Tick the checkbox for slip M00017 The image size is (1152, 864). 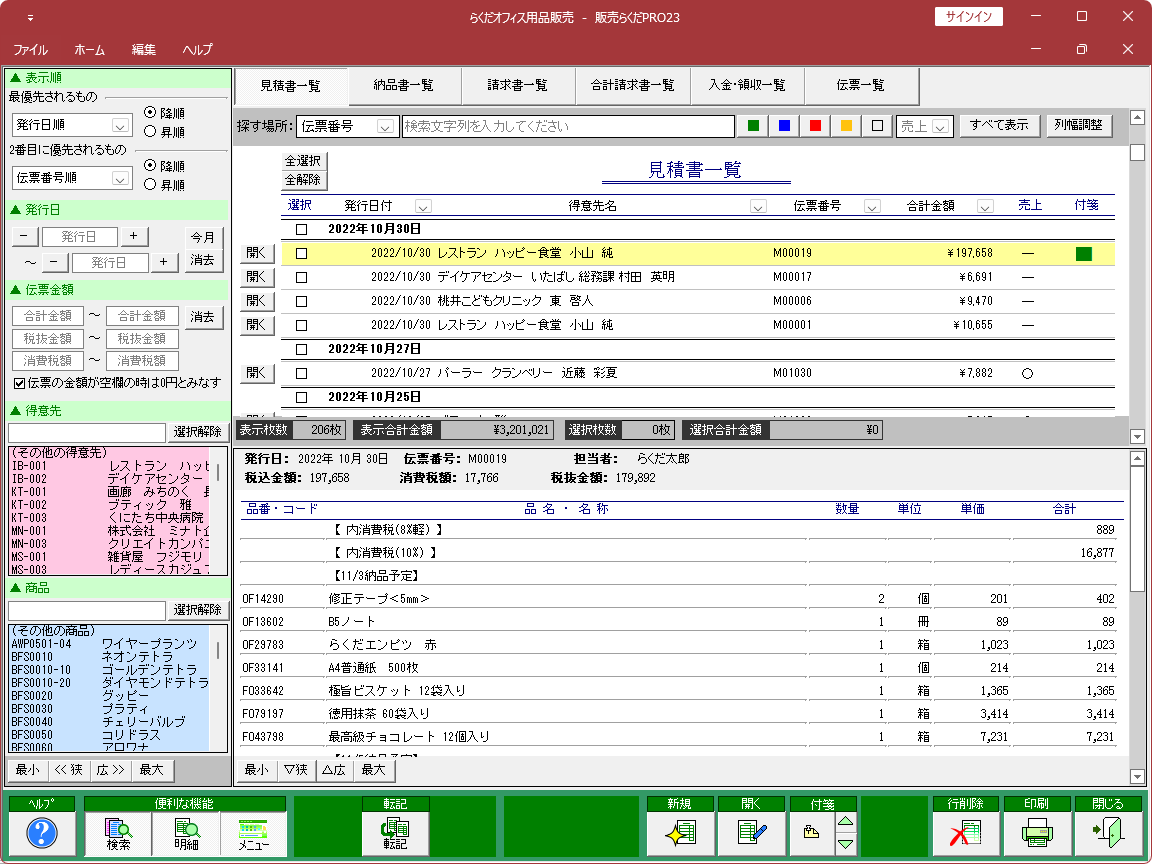tap(301, 278)
